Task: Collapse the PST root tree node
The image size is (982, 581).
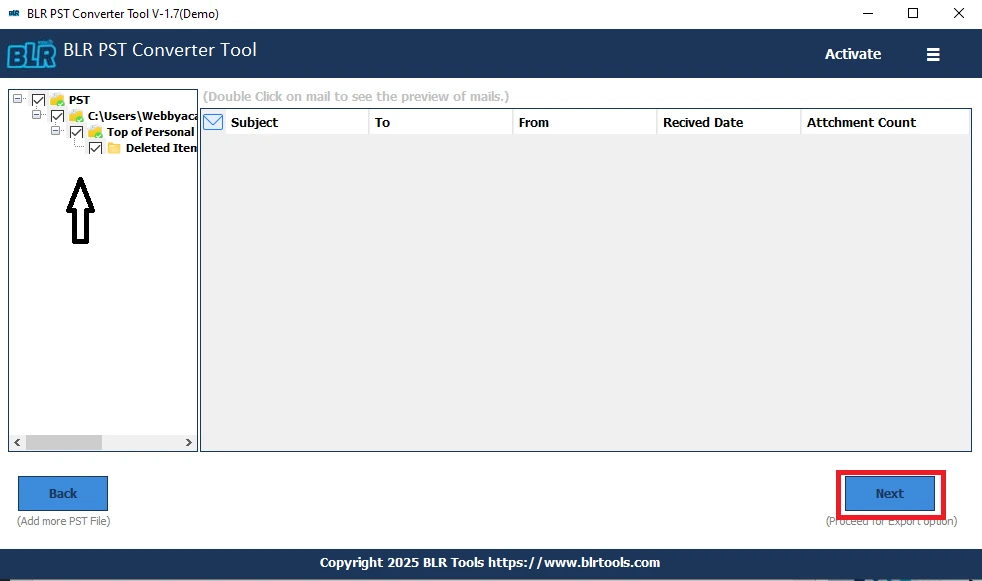Action: [x=17, y=99]
